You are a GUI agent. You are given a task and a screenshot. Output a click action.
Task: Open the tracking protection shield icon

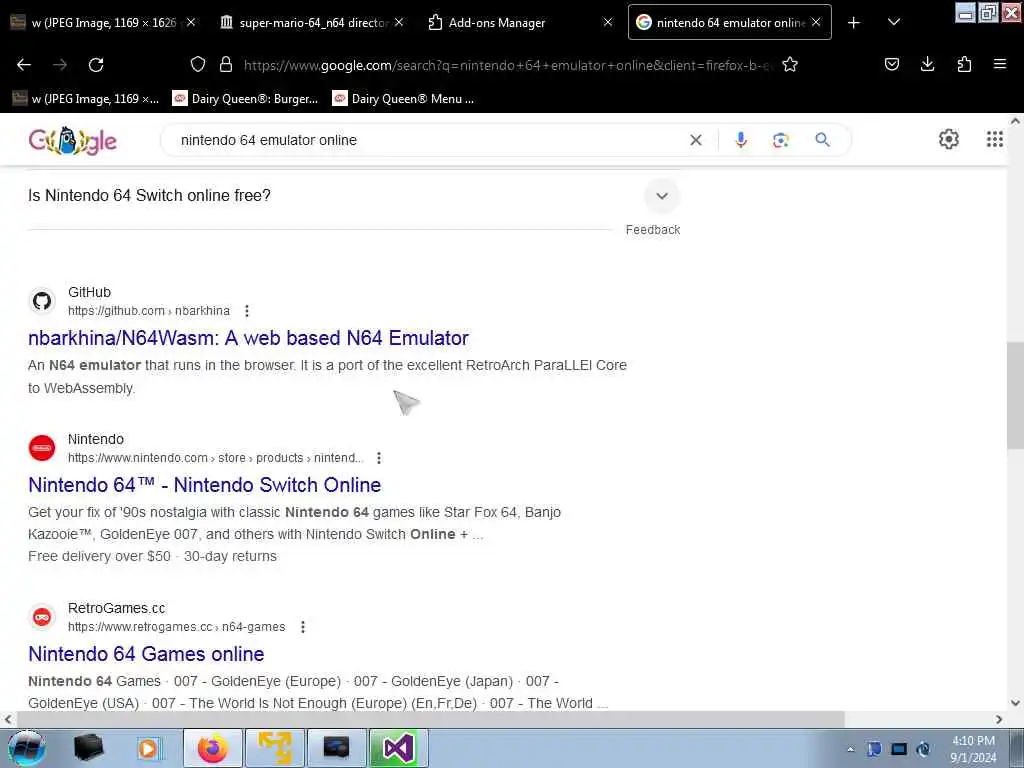(198, 64)
